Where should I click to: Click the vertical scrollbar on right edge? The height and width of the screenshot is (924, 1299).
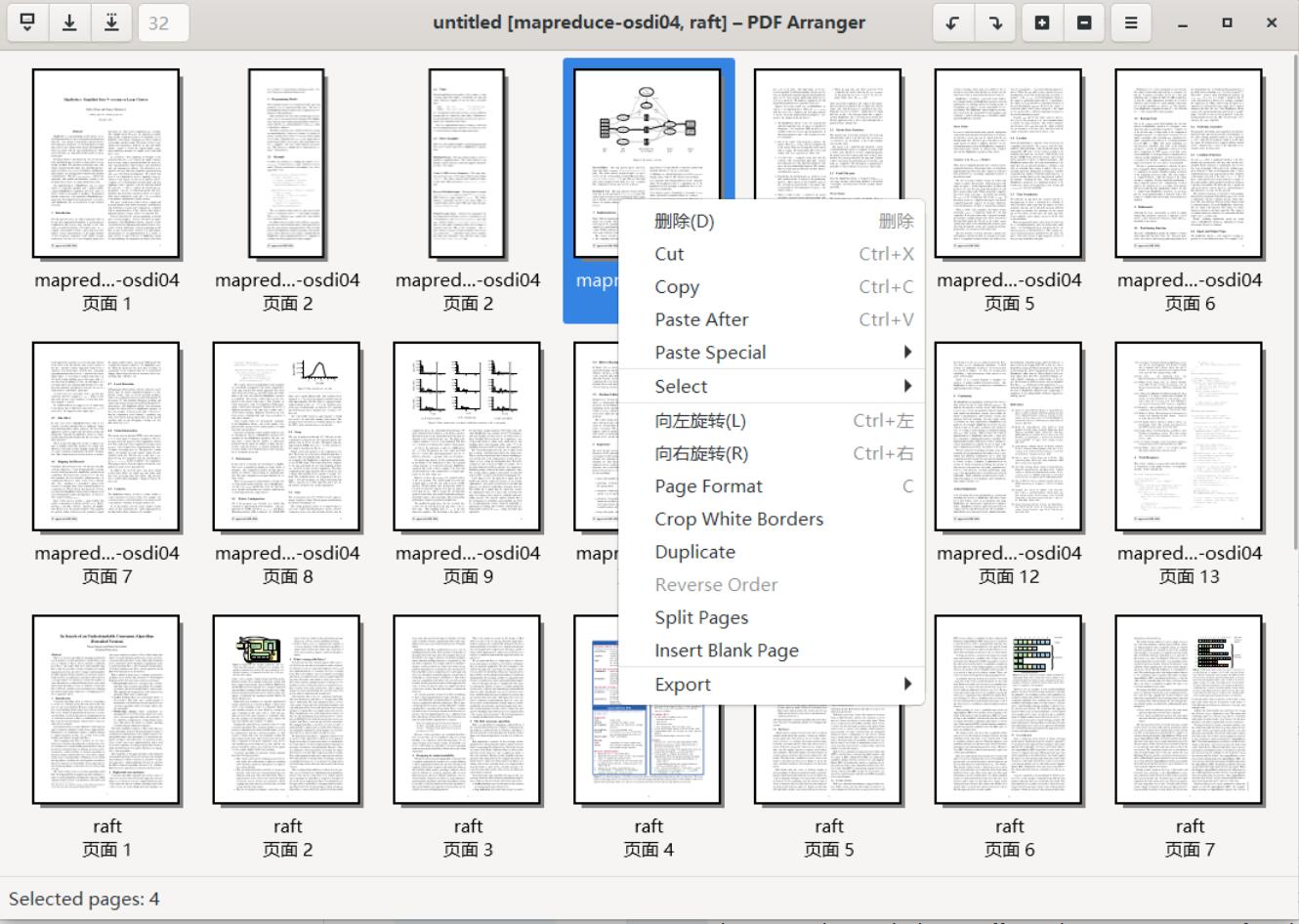click(x=1294, y=293)
